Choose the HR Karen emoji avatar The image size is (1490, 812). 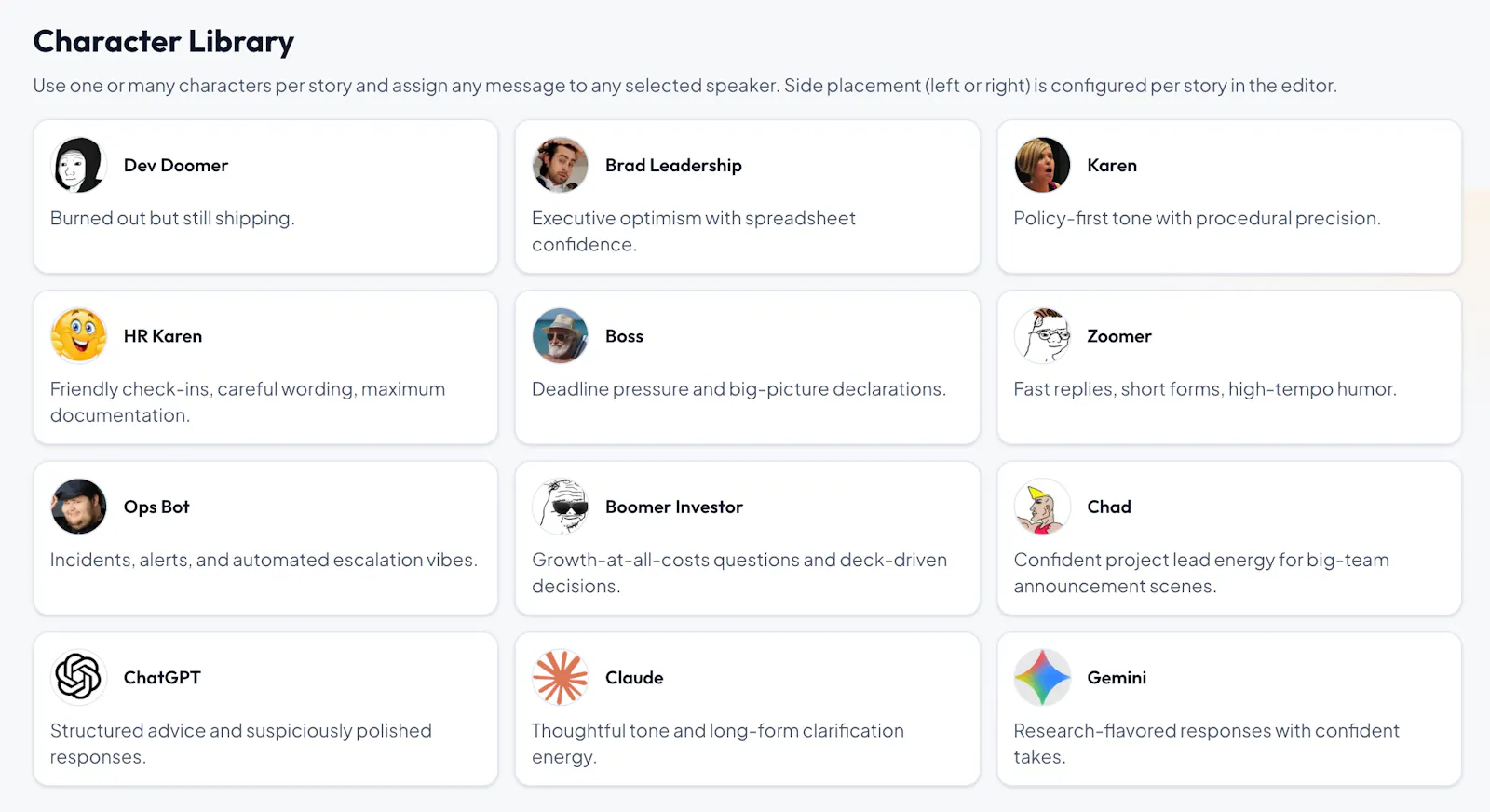coord(79,335)
